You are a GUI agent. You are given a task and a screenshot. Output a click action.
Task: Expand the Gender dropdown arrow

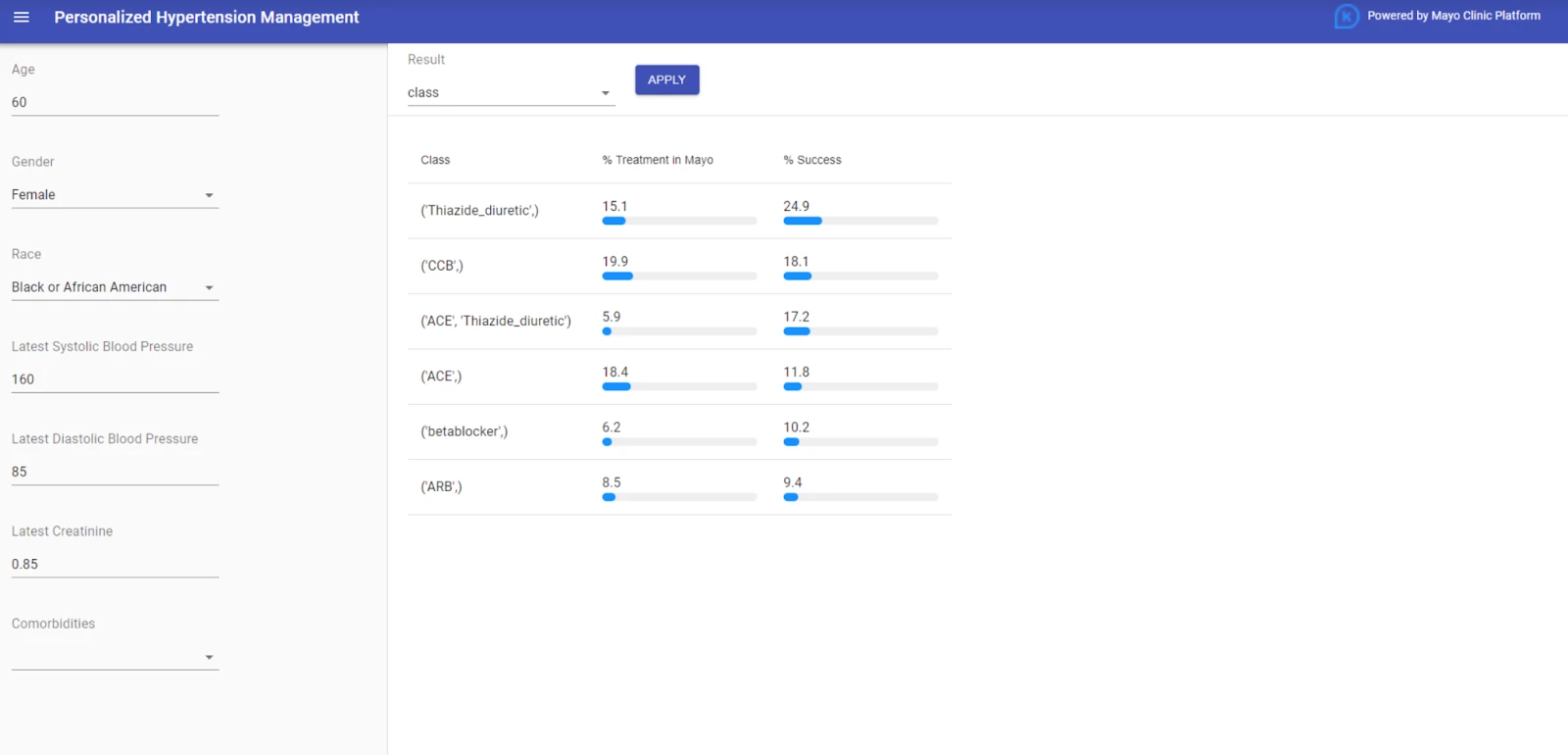(x=209, y=195)
